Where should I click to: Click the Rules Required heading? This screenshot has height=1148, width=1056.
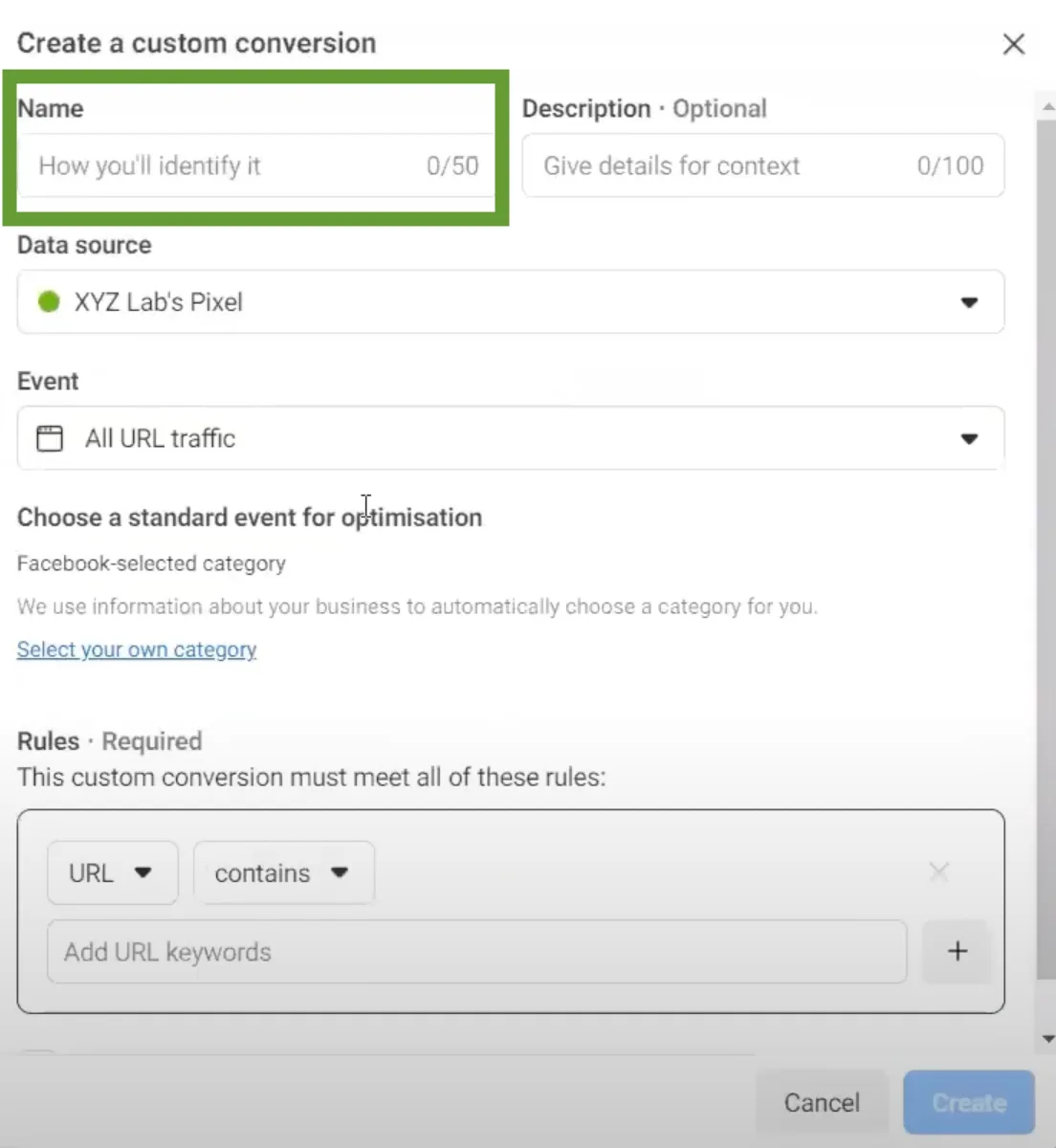(x=110, y=741)
